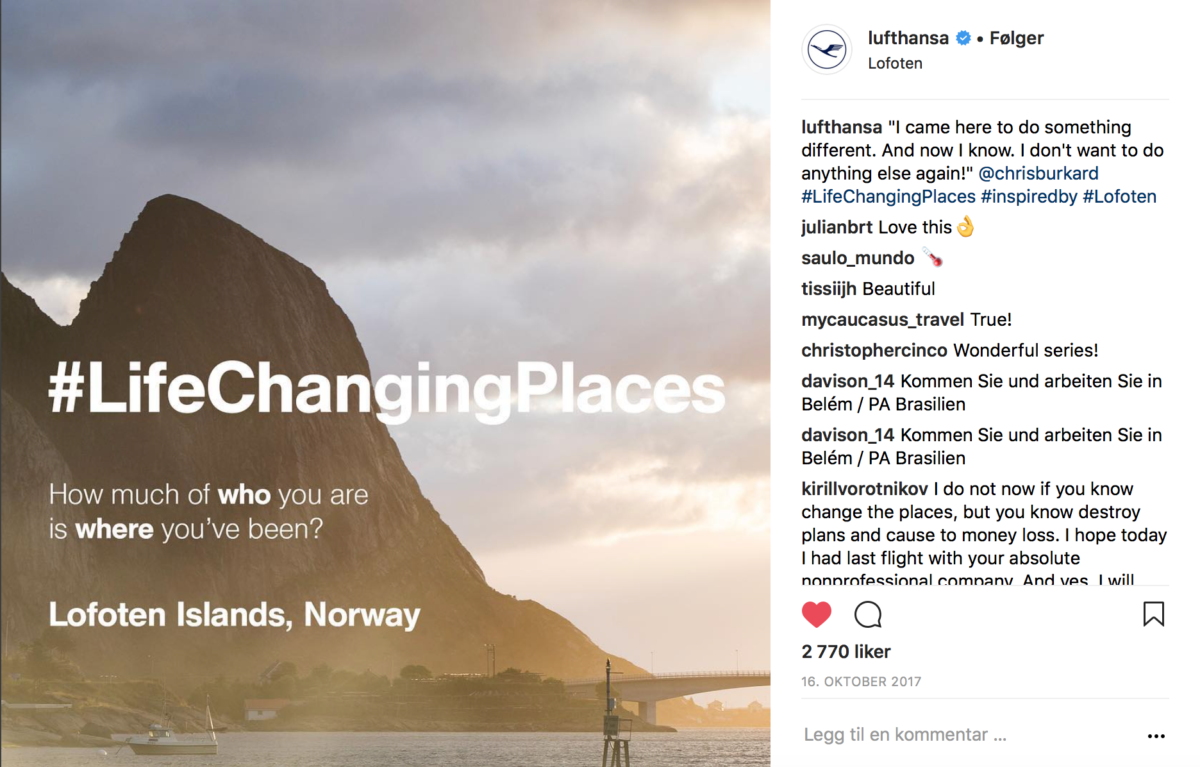View the 2 770 liker likes list

pyautogui.click(x=846, y=652)
